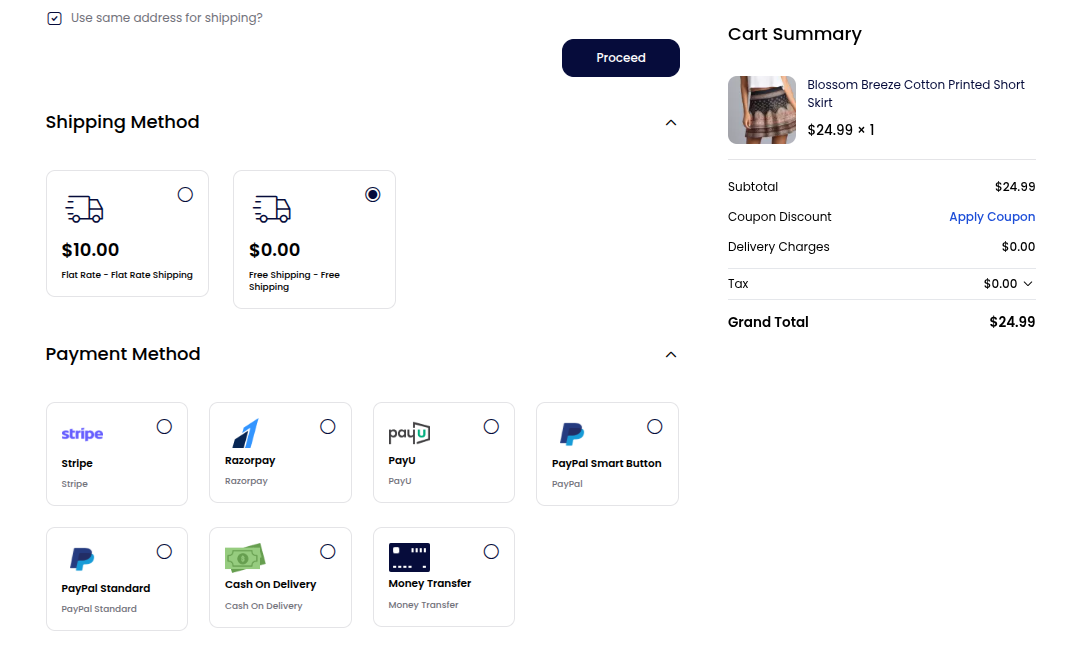The width and height of the screenshot is (1079, 651).
Task: Select the Stripe payment logo icon
Action: click(x=81, y=433)
